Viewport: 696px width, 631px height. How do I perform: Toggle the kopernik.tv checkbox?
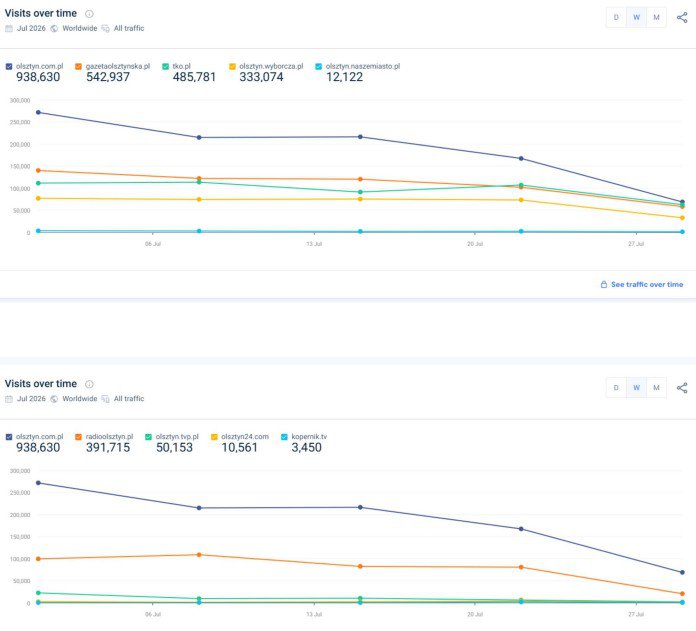(x=284, y=437)
